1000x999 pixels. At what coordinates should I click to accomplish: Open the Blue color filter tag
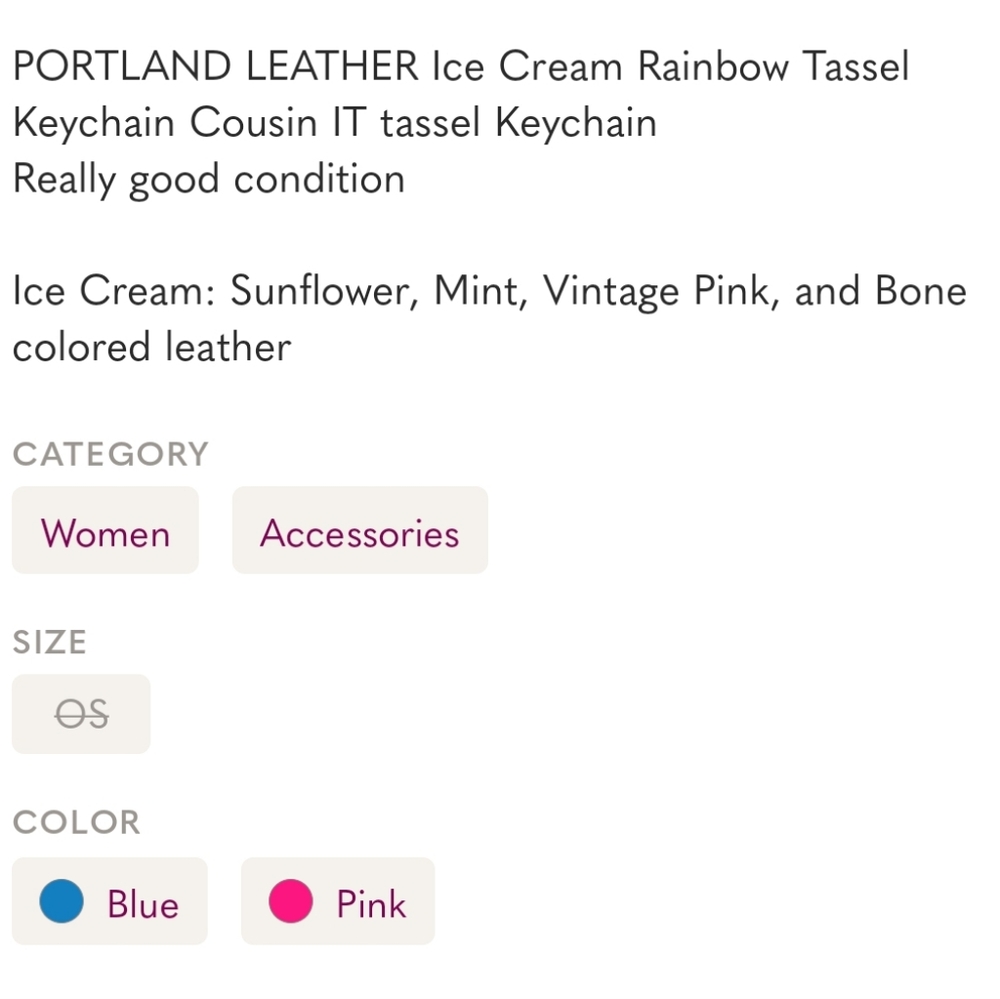point(110,901)
